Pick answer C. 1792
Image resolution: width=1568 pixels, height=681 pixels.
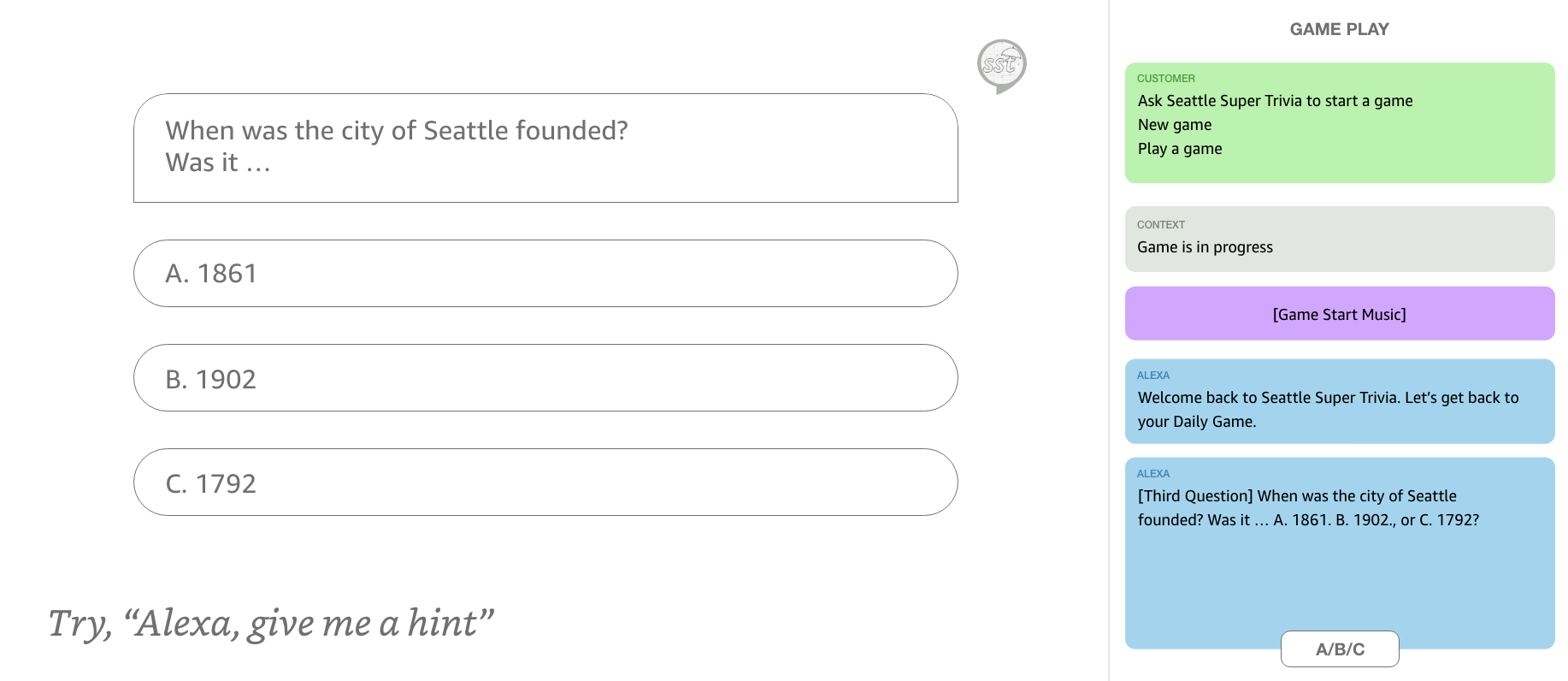545,483
